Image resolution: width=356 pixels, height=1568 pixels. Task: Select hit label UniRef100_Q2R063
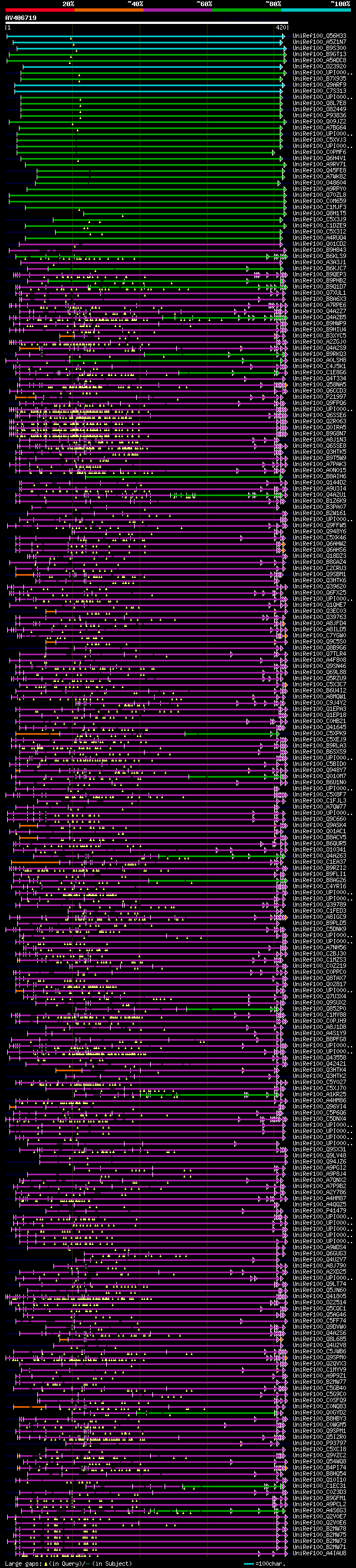(x=319, y=421)
